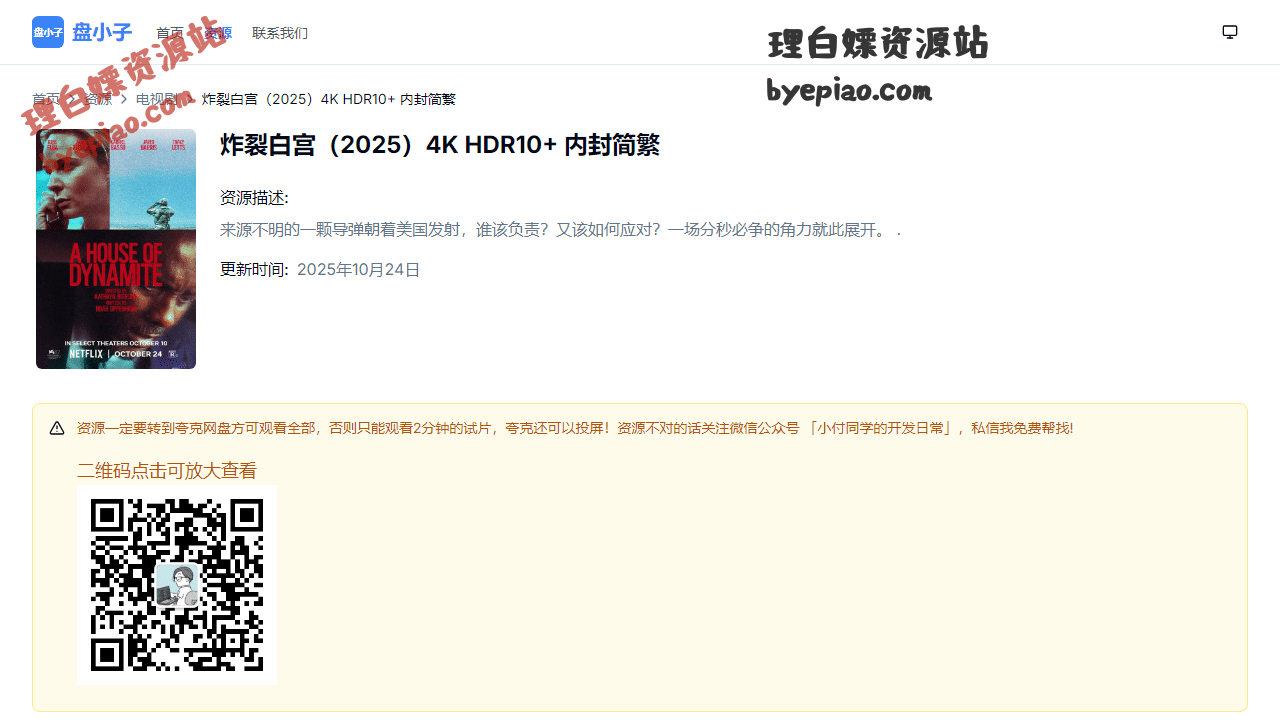Open 资源 in the top navigation

(x=218, y=33)
